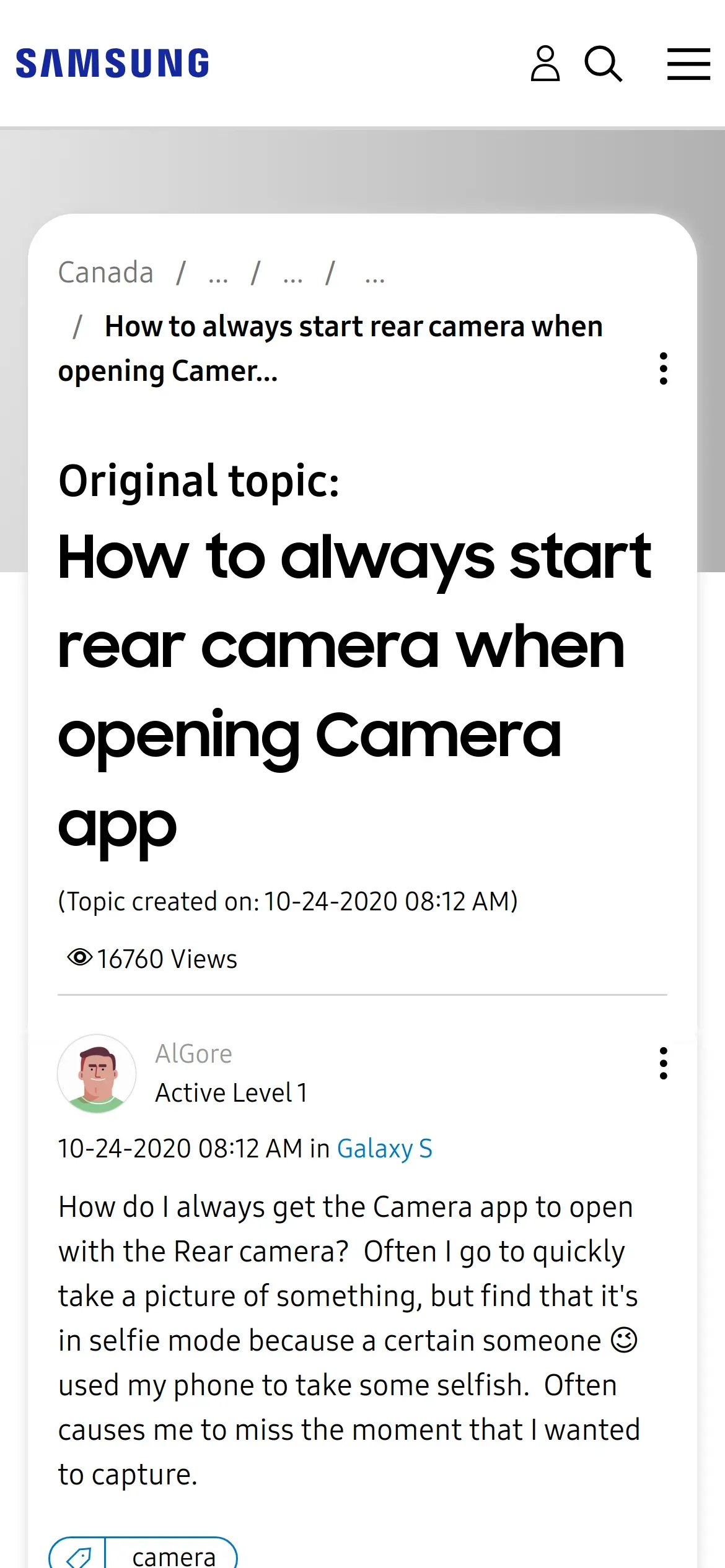Open the Galaxy S board link
Screen dimensions: 725x1568
384,1149
